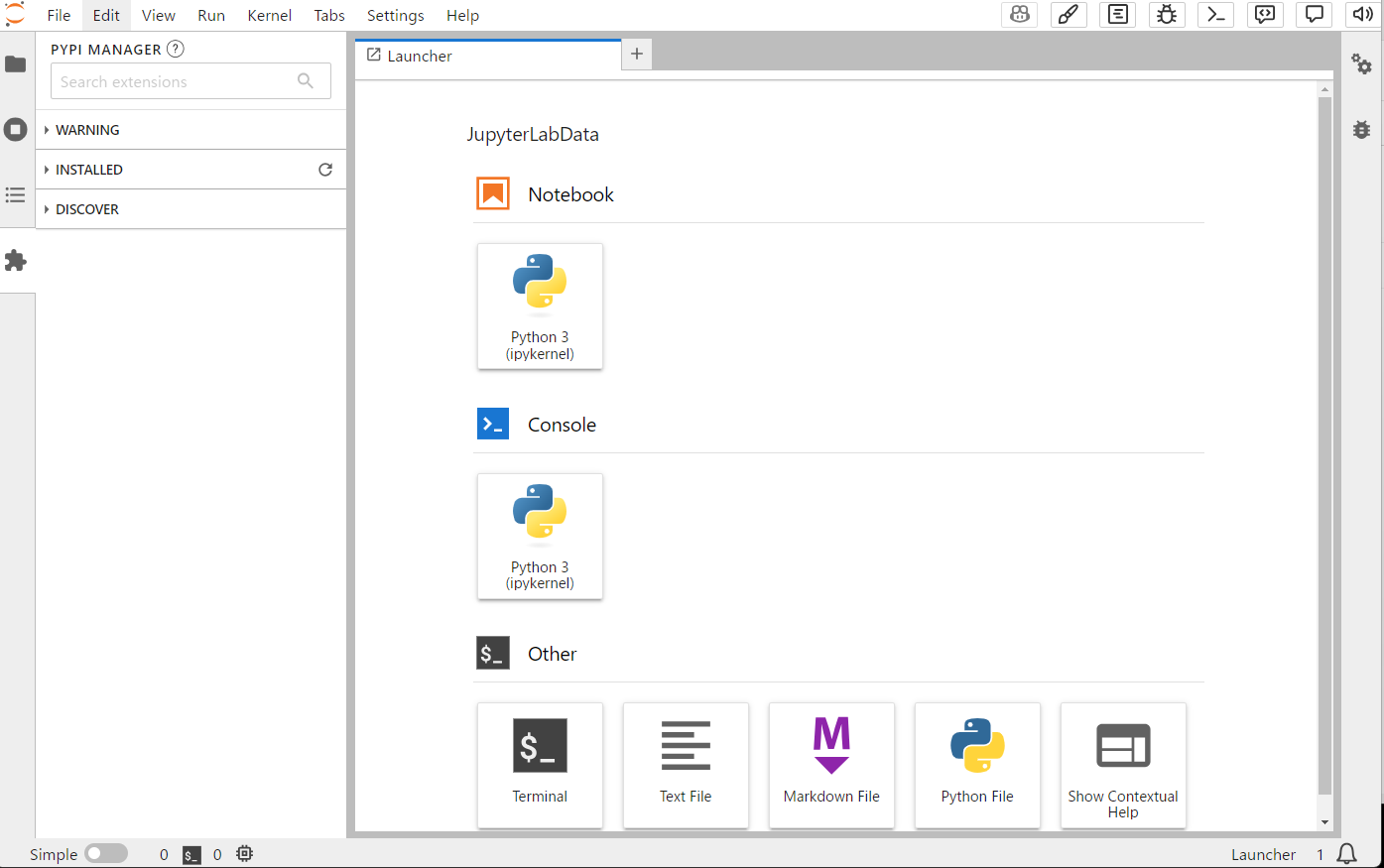
Task: Expand the INSTALLED section
Action: (x=89, y=170)
